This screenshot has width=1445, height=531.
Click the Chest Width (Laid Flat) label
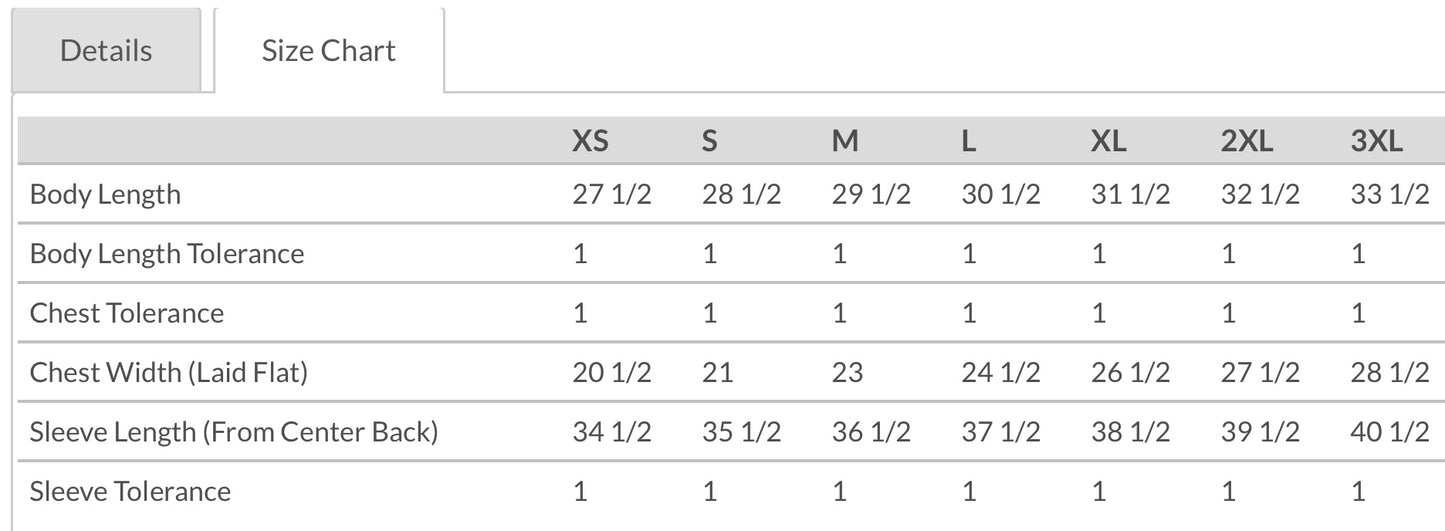pyautogui.click(x=169, y=373)
